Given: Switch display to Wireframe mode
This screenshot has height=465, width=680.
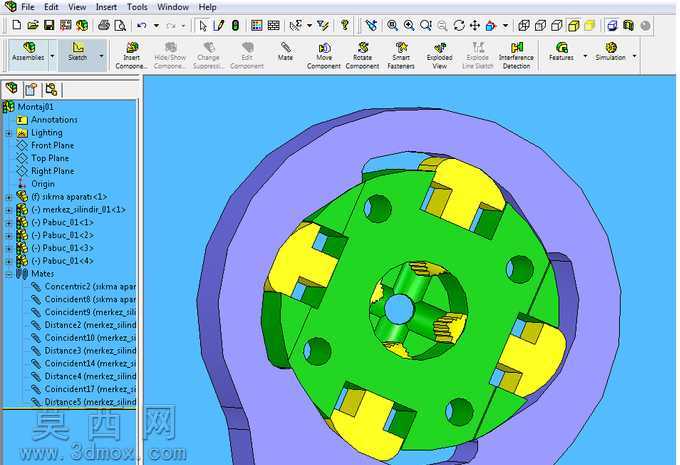Looking at the screenshot, I should coord(524,26).
